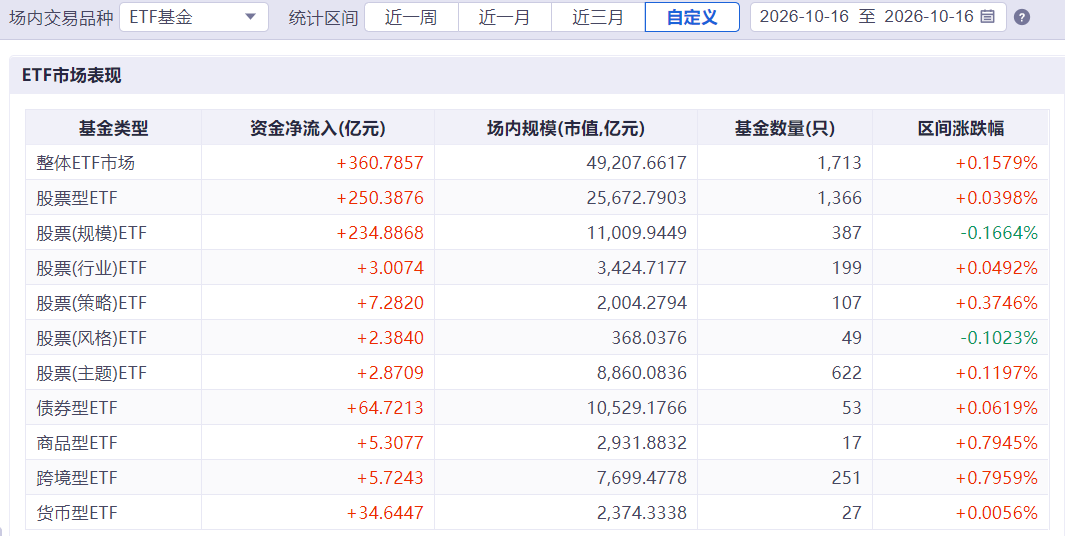Select the 股票型ETF row label
This screenshot has width=1065, height=536.
coord(77,198)
